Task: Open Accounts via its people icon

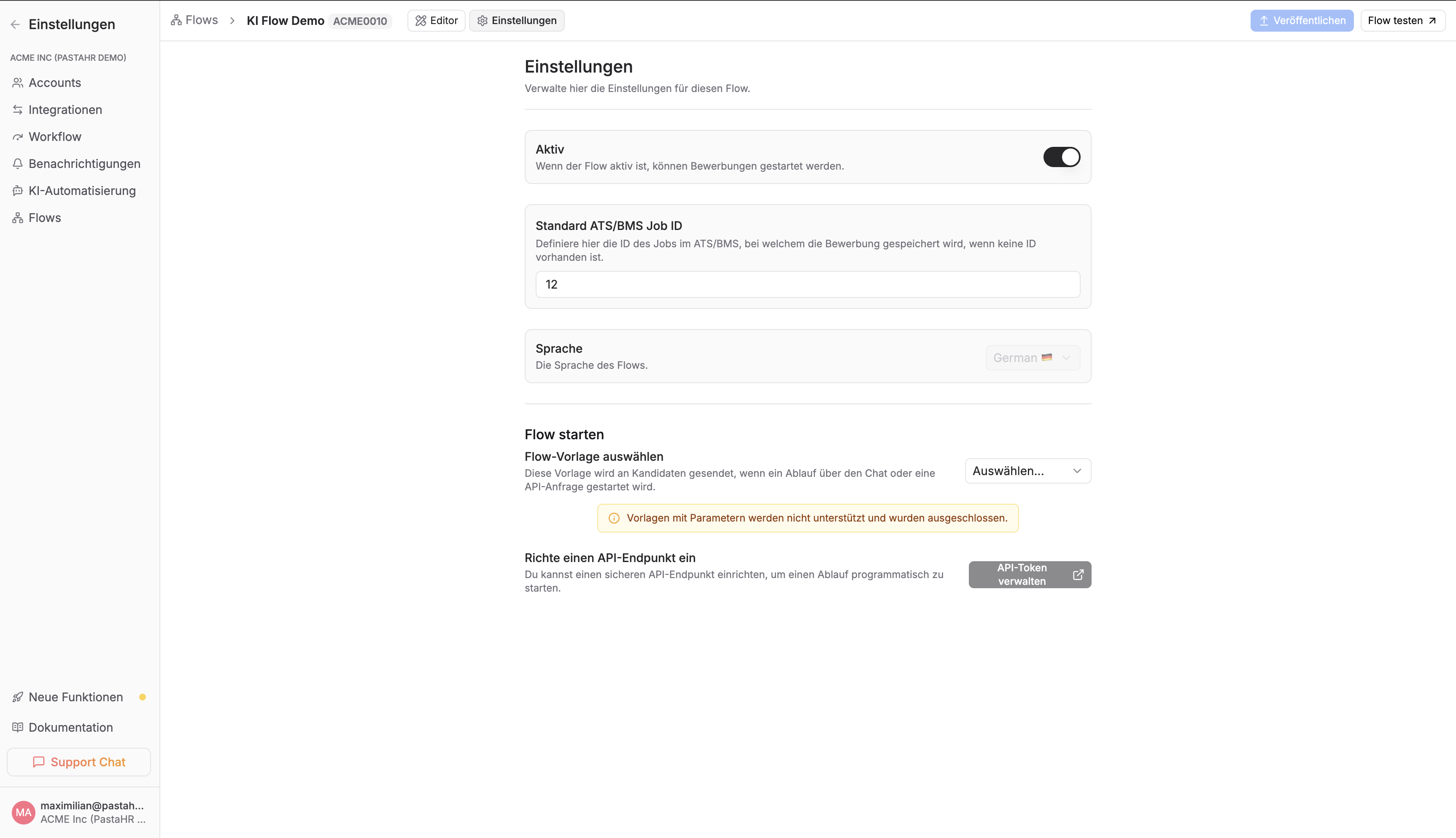Action: click(18, 83)
